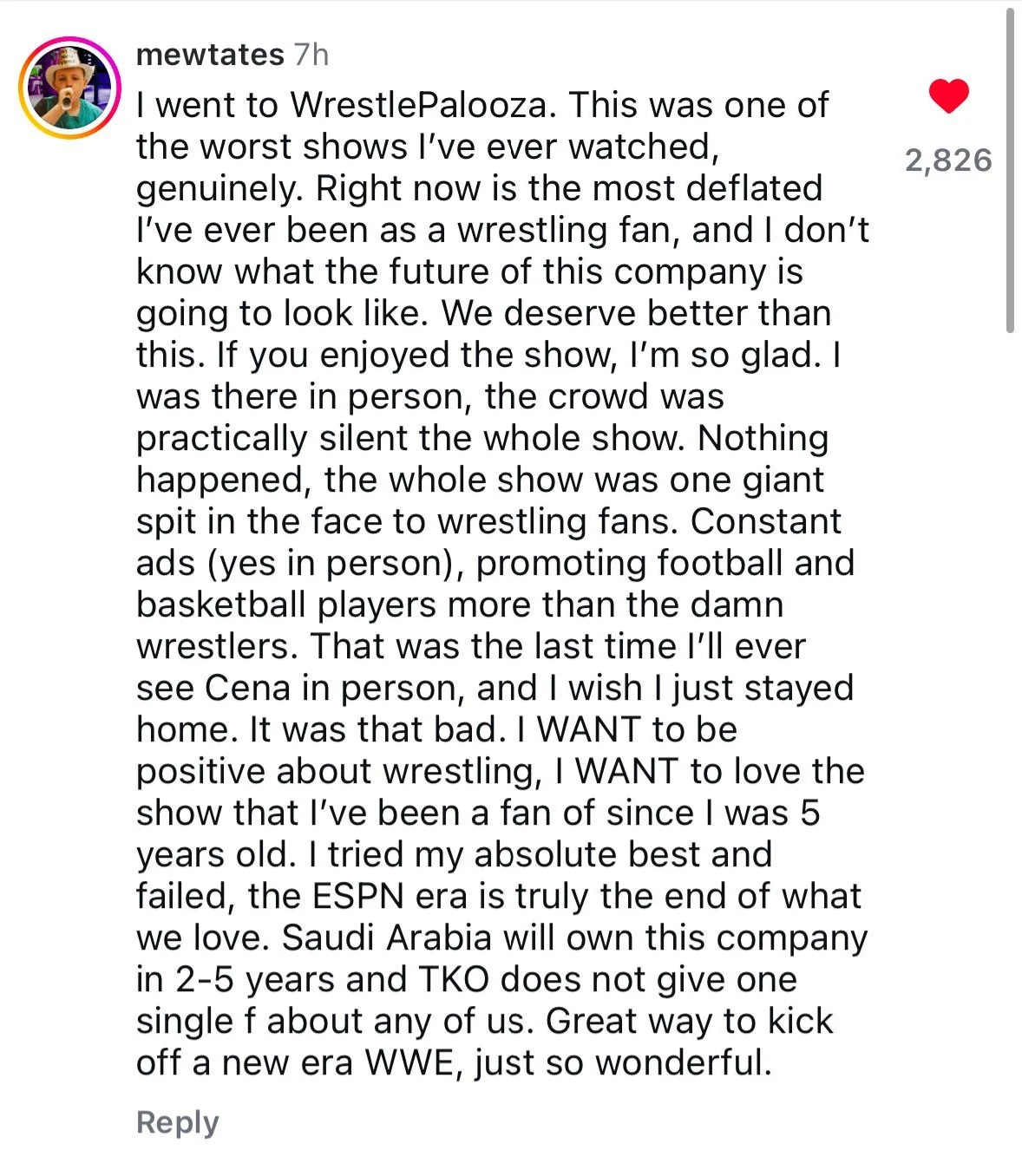Click the vertical scrollbar thumb

pos(1009,169)
